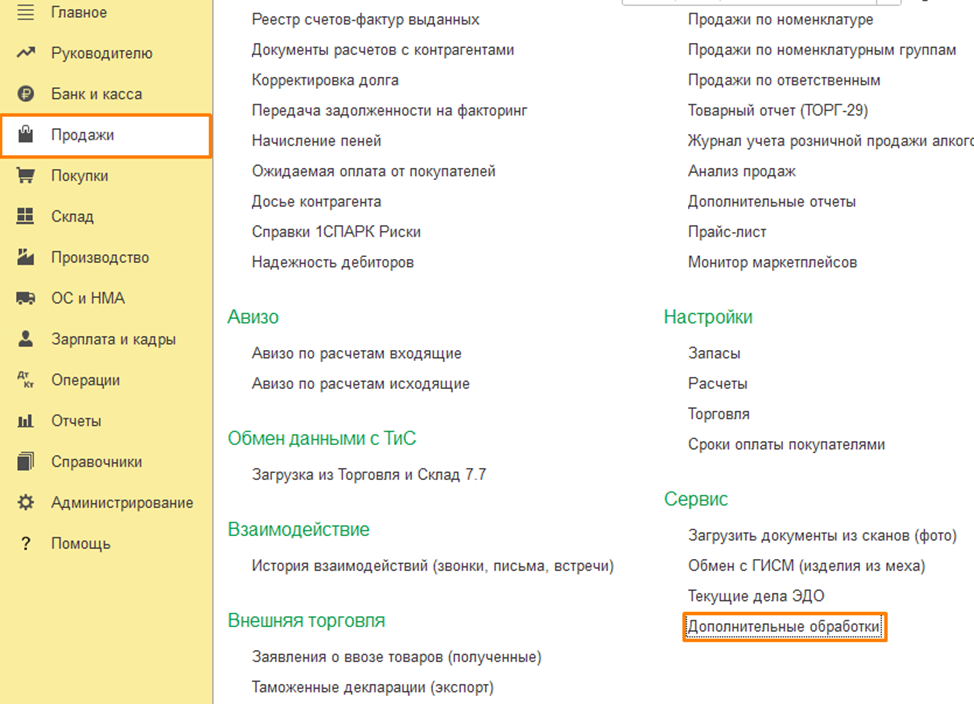Click the truck icon for ОС и НМА
This screenshot has height=704, width=974.
pyautogui.click(x=26, y=299)
